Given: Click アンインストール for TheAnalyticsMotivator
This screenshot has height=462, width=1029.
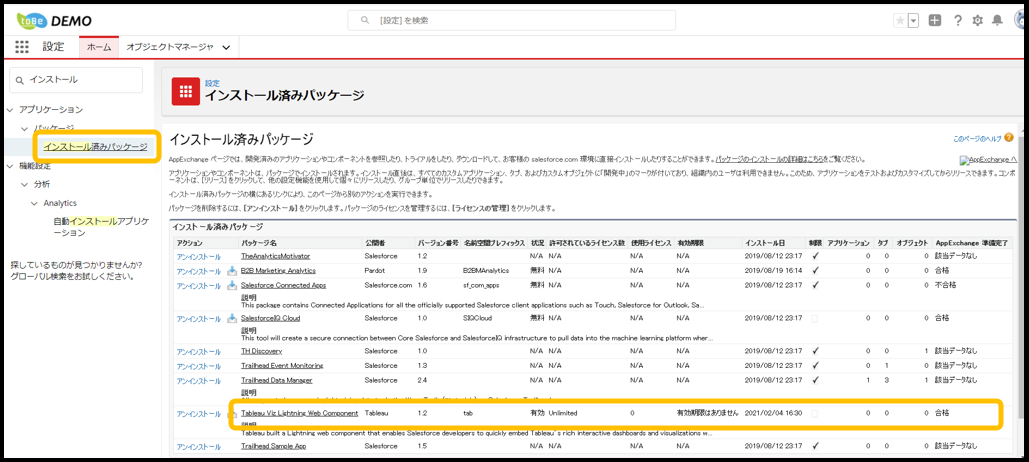Looking at the screenshot, I should tap(199, 256).
